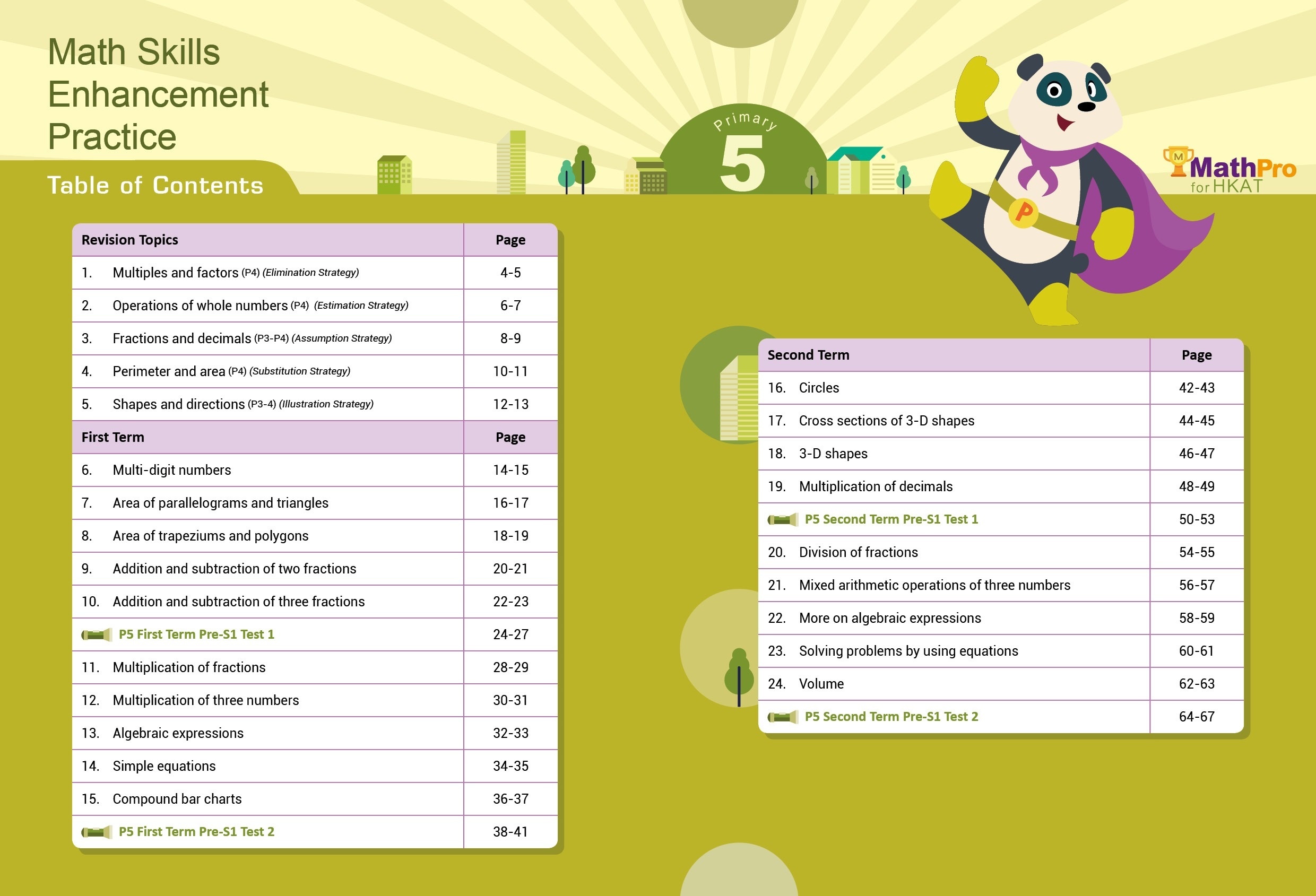
Task: Select topic 18, 3-D shapes
Action: point(833,454)
